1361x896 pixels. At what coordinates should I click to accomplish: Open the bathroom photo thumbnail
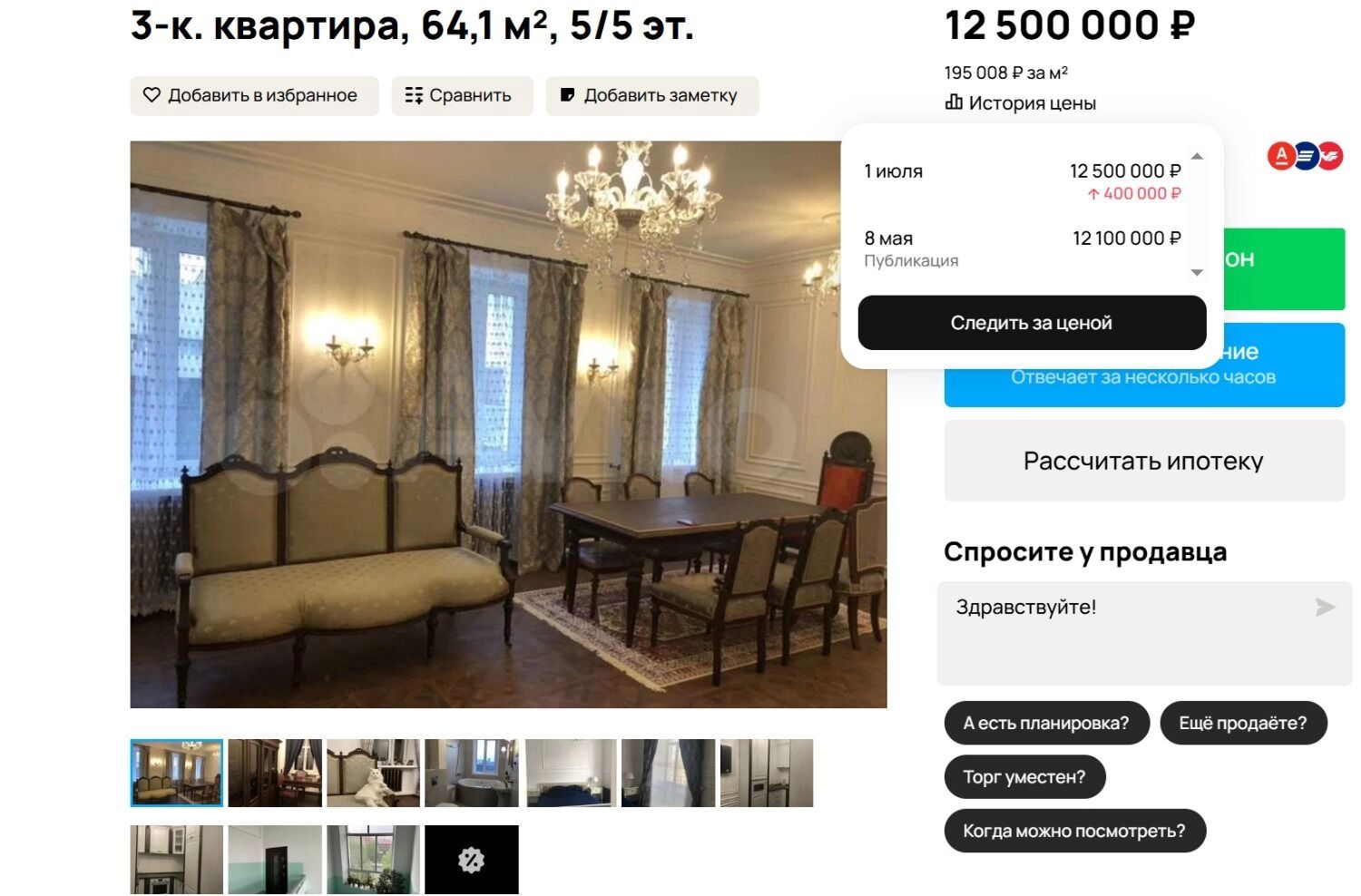(x=472, y=774)
